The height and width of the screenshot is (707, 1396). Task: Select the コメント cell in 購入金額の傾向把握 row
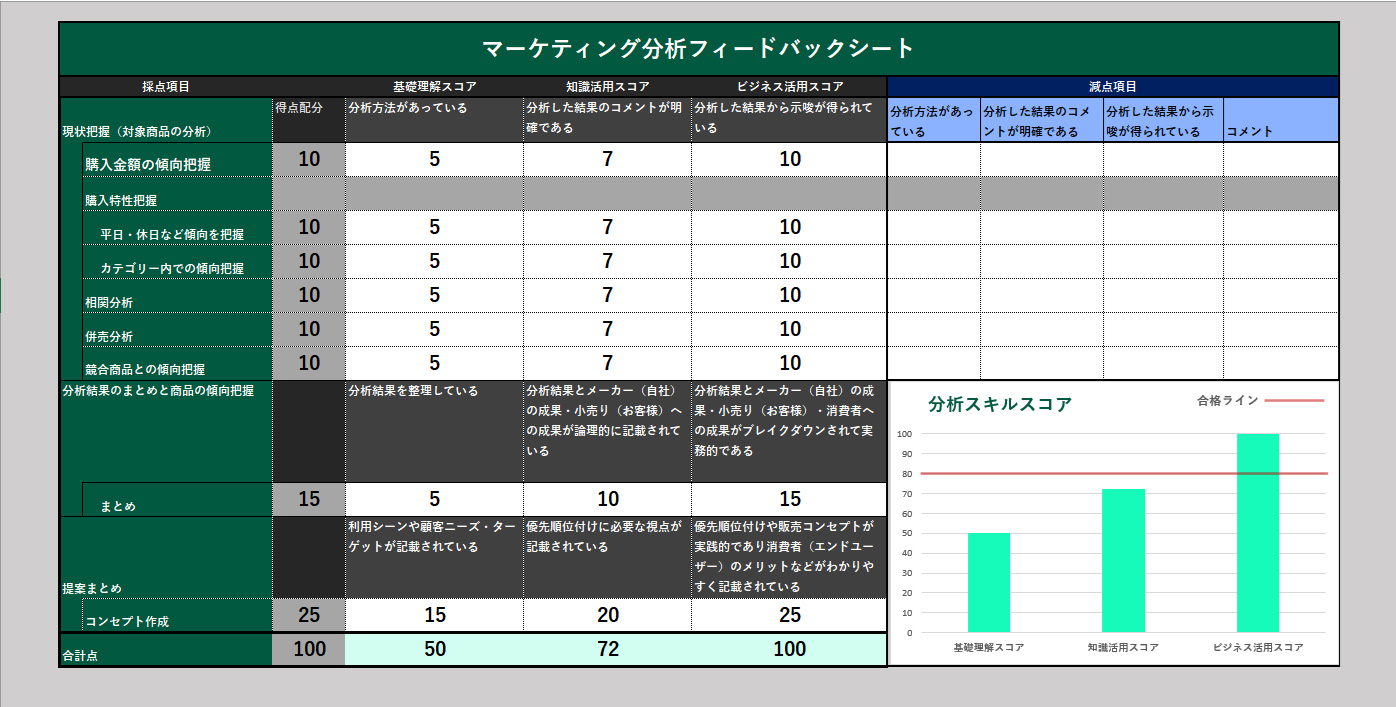click(1280, 160)
